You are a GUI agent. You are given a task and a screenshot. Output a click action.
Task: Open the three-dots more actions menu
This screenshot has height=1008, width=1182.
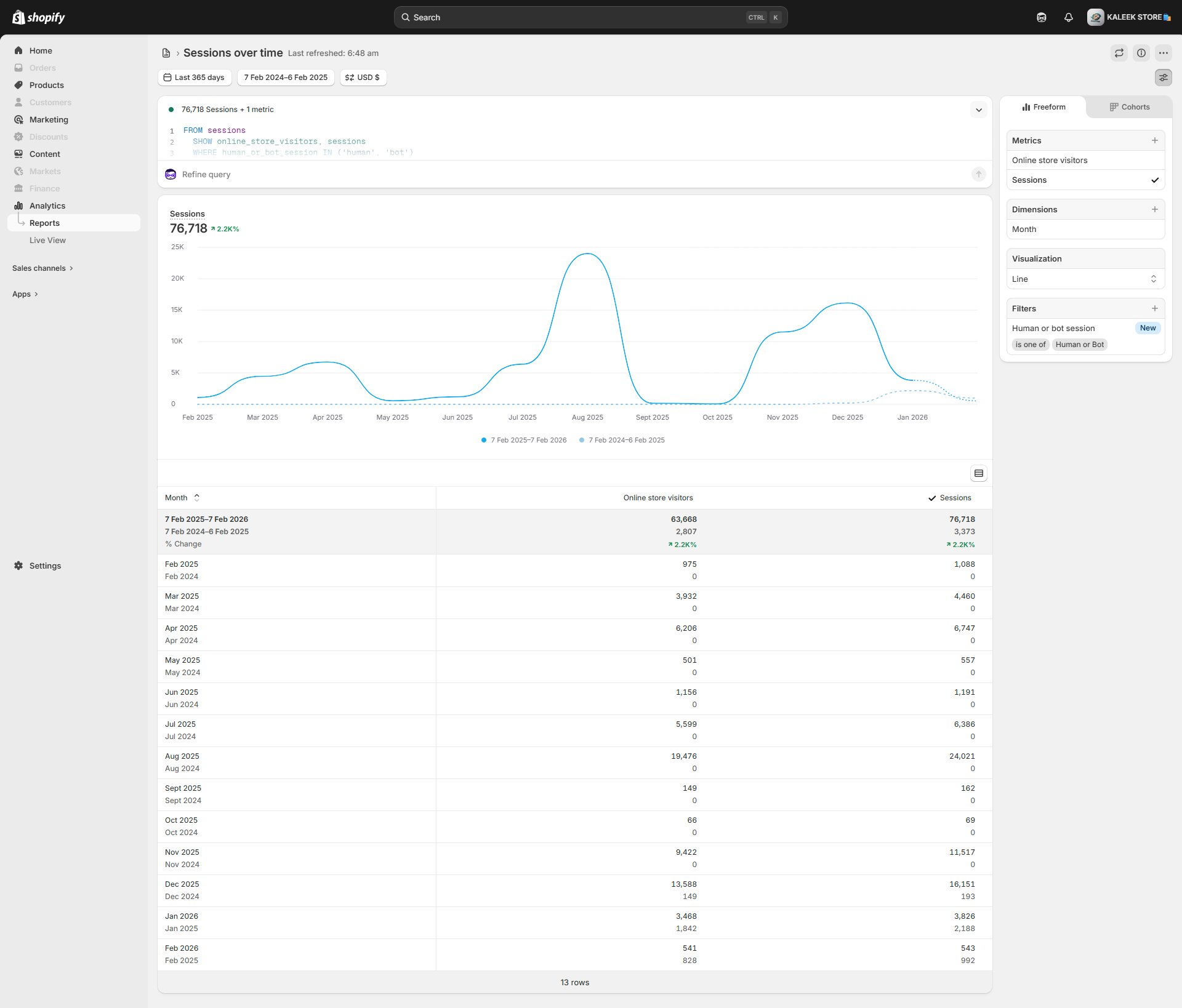tap(1163, 53)
